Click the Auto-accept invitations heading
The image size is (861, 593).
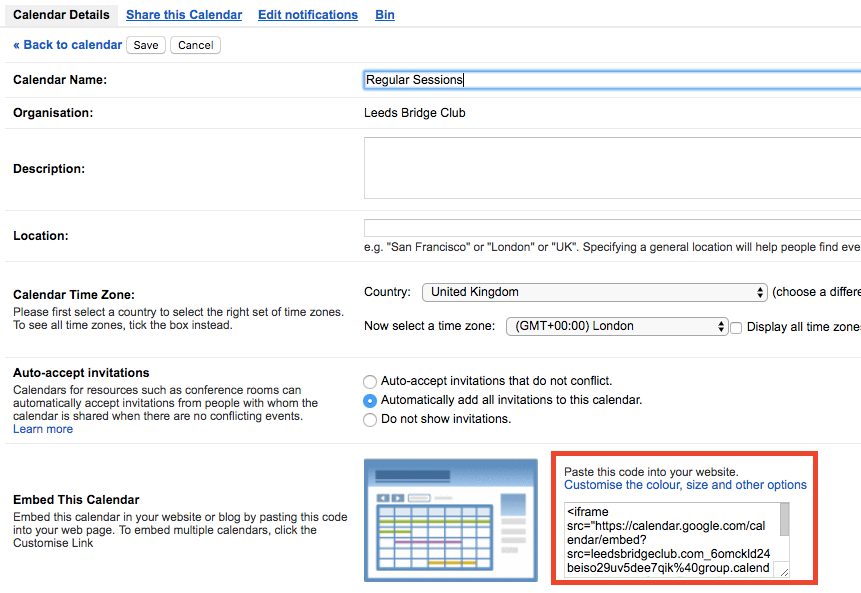[x=81, y=373]
